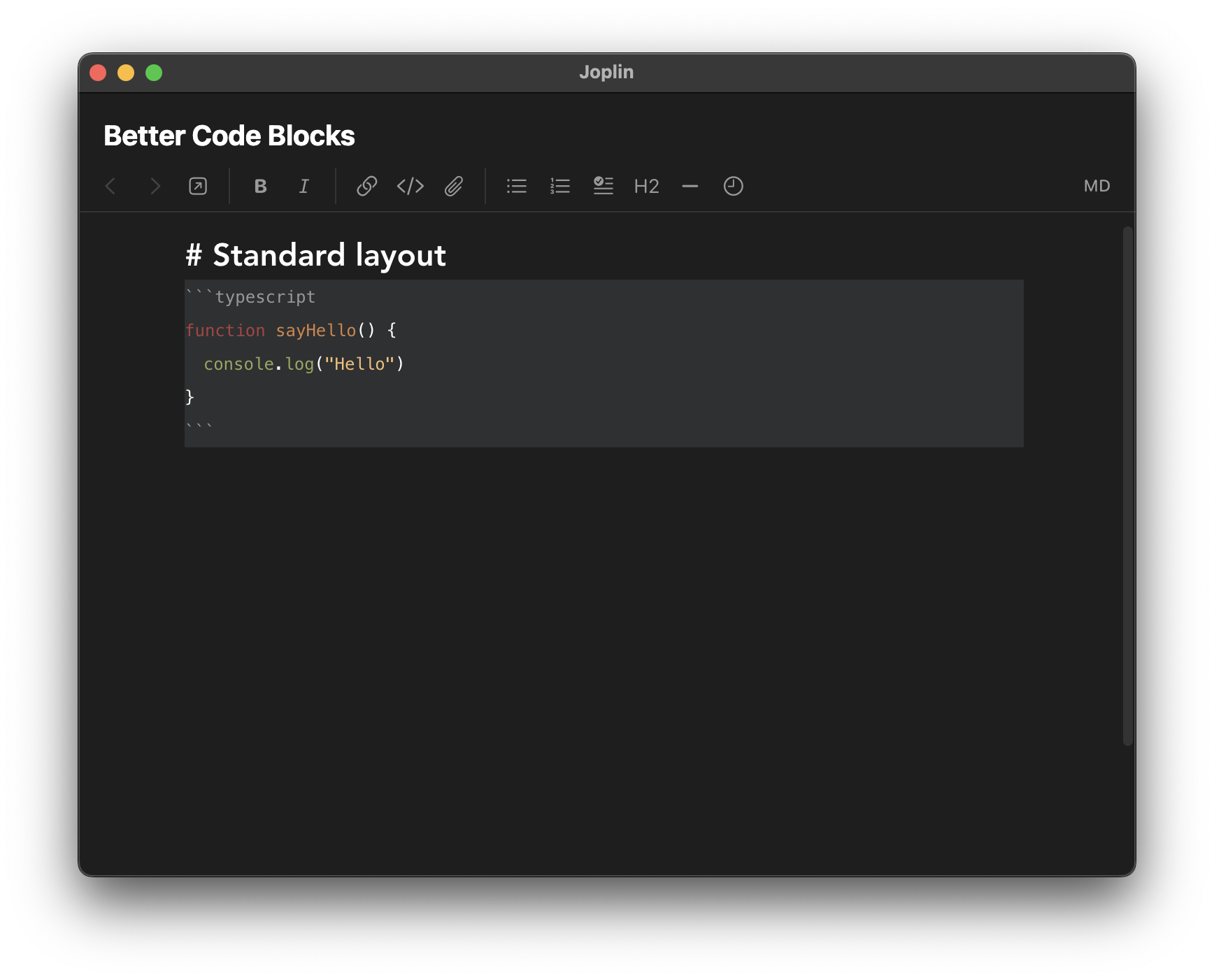Insert a bulleted list
The height and width of the screenshot is (980, 1214).
tap(517, 186)
